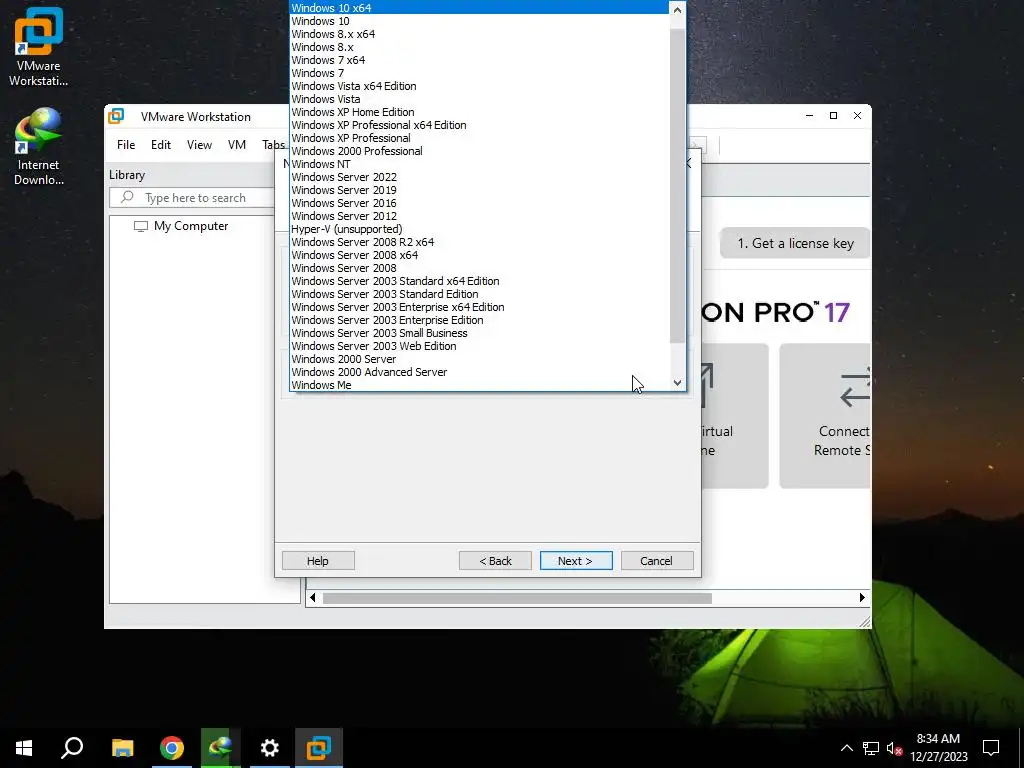Viewport: 1024px width, 768px height.
Task: Click the horizontal scrollbar right arrow
Action: [862, 598]
